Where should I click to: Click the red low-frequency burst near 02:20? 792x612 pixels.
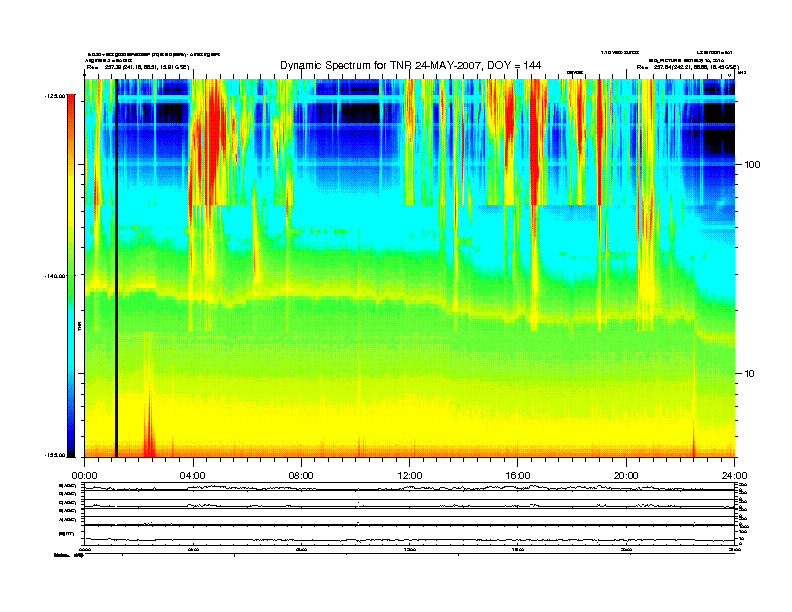coord(148,429)
